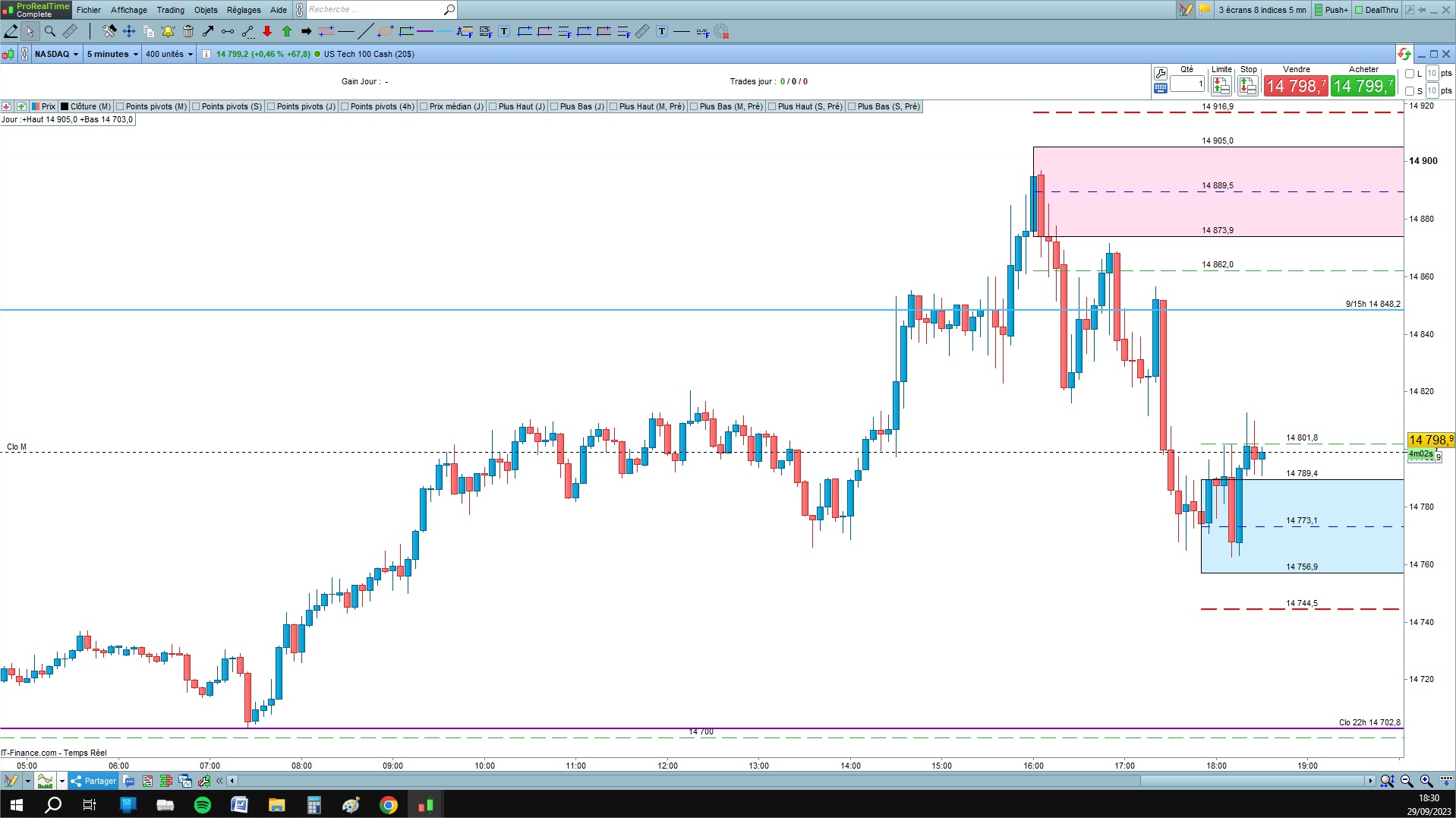The image size is (1456, 818).
Task: Activate the arrow cursor selection tool
Action: 30,31
